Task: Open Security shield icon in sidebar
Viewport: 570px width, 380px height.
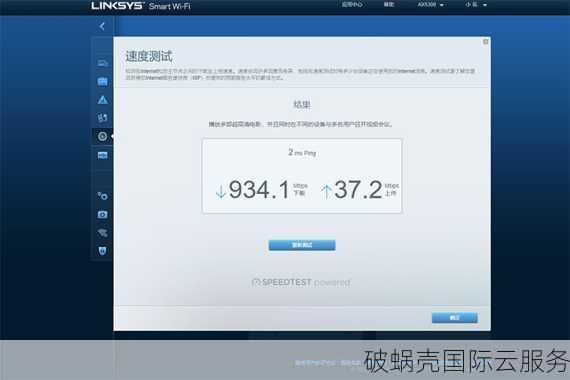Action: (x=103, y=251)
